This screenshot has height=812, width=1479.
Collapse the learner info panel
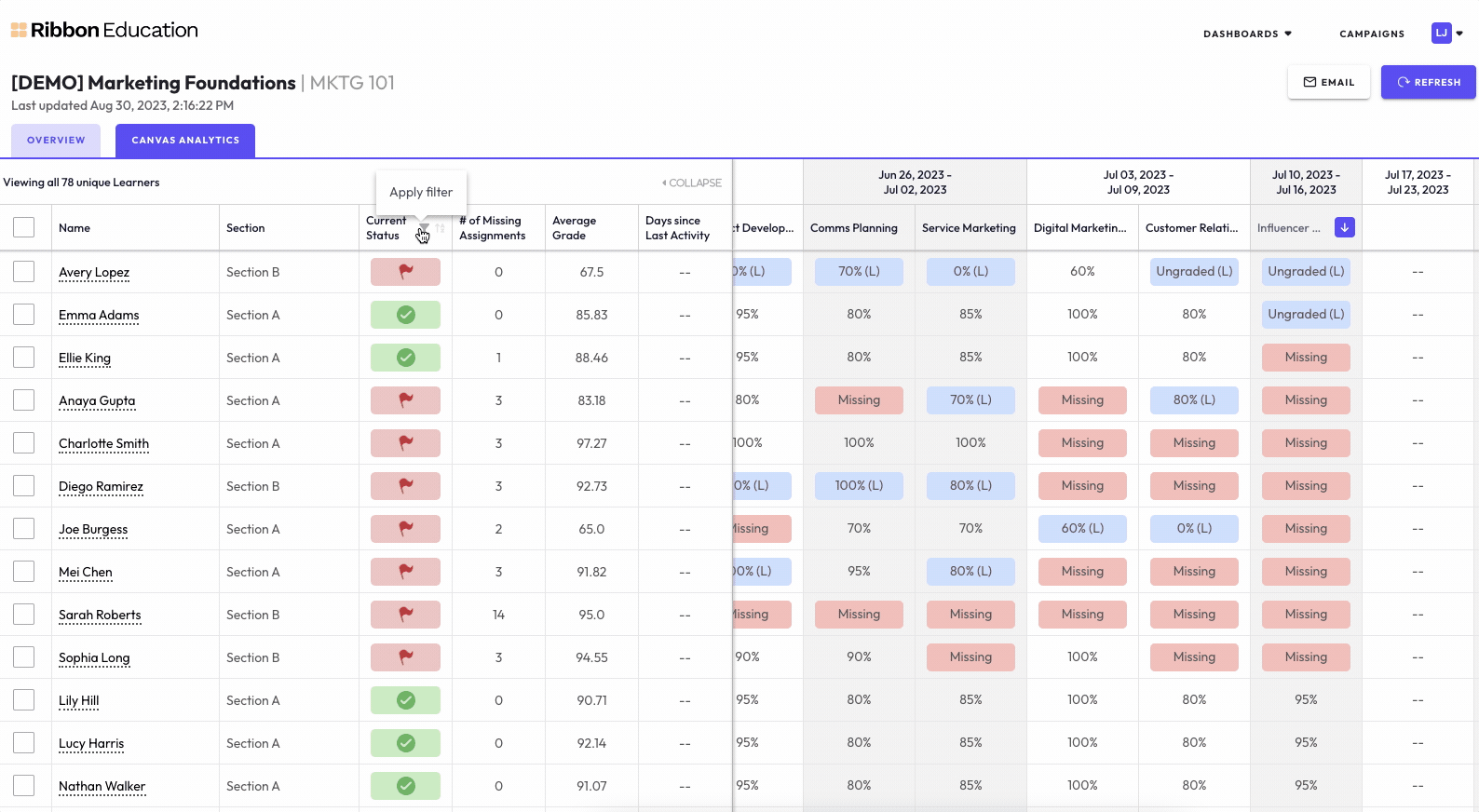click(x=692, y=183)
